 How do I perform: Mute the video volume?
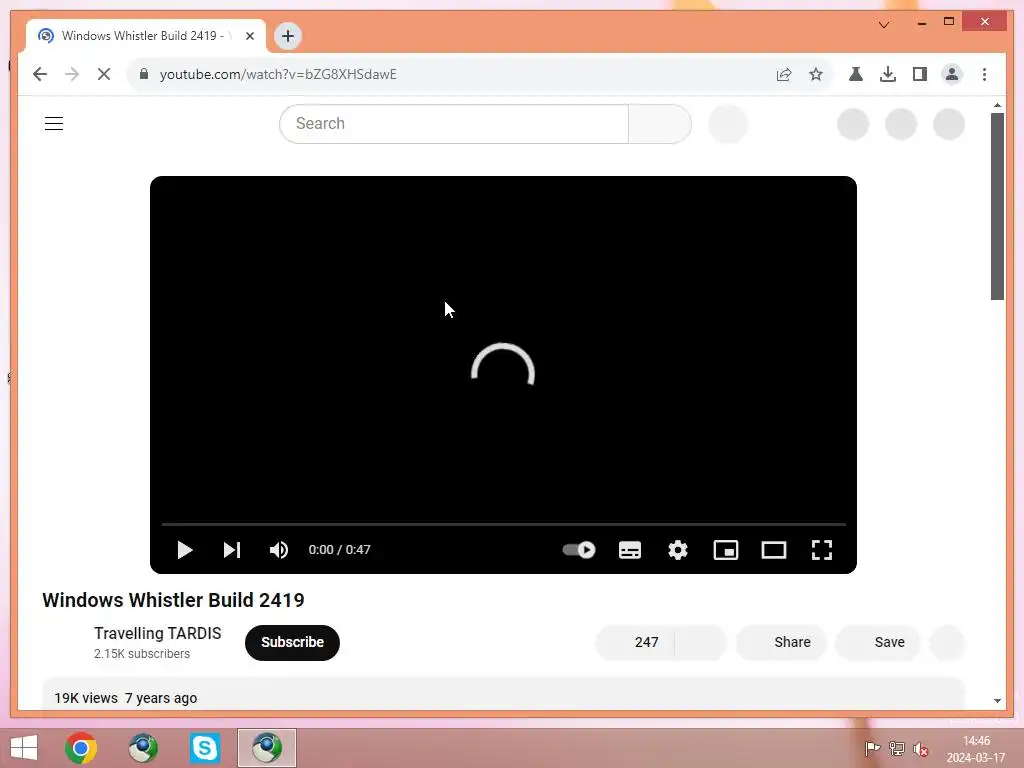click(279, 550)
